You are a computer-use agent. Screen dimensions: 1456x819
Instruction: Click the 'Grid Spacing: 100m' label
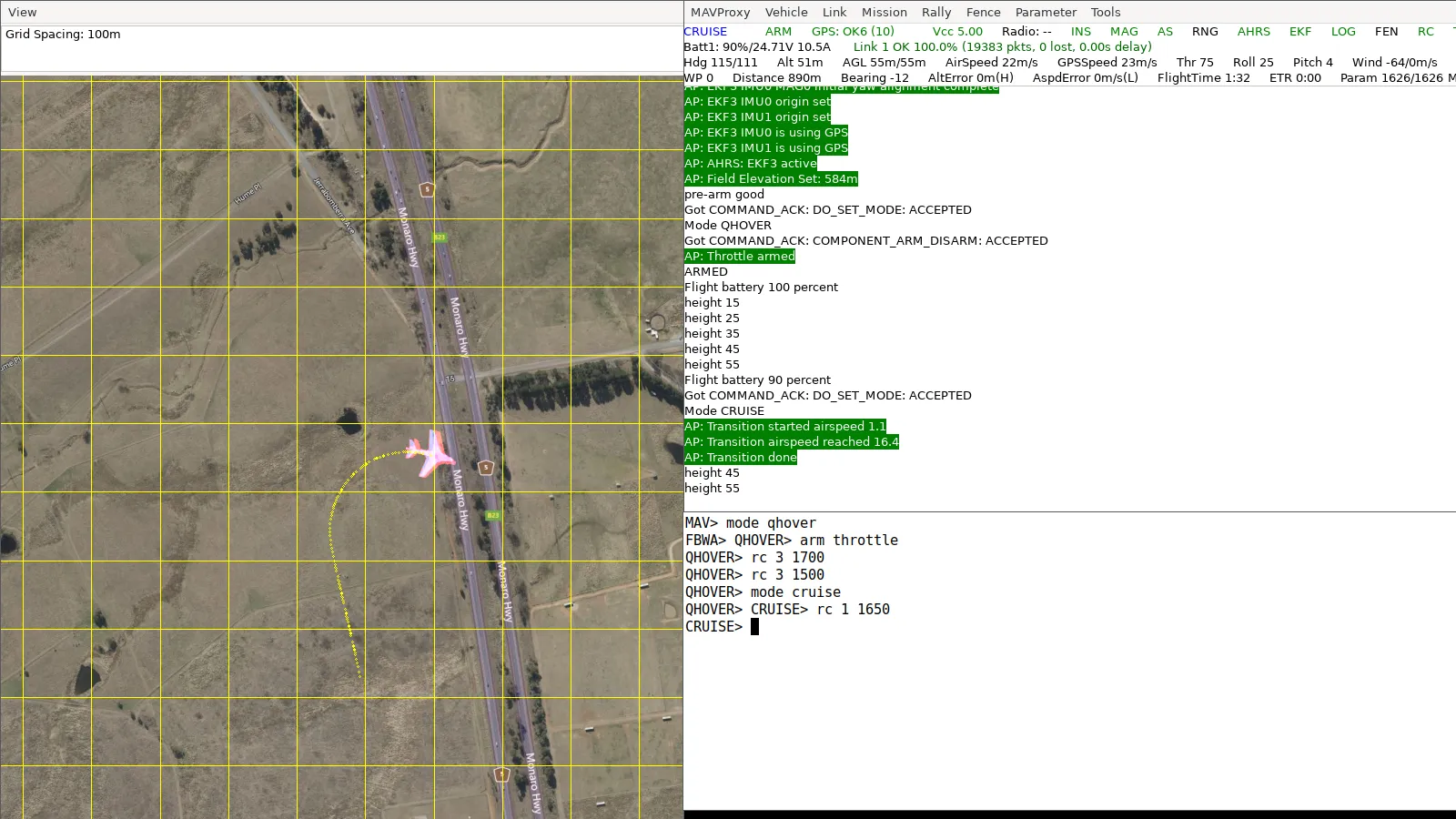(63, 34)
